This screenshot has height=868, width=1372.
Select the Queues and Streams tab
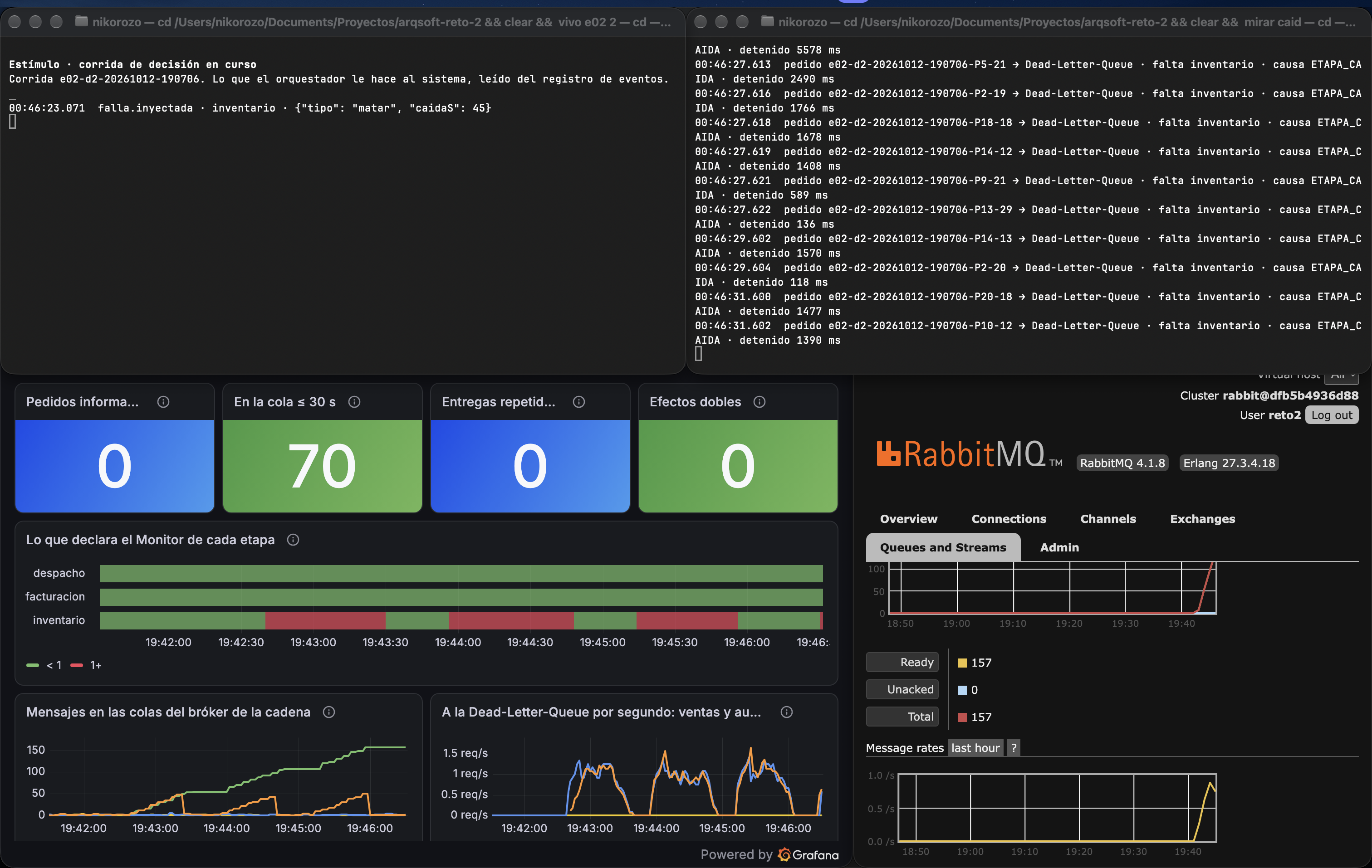tap(943, 547)
